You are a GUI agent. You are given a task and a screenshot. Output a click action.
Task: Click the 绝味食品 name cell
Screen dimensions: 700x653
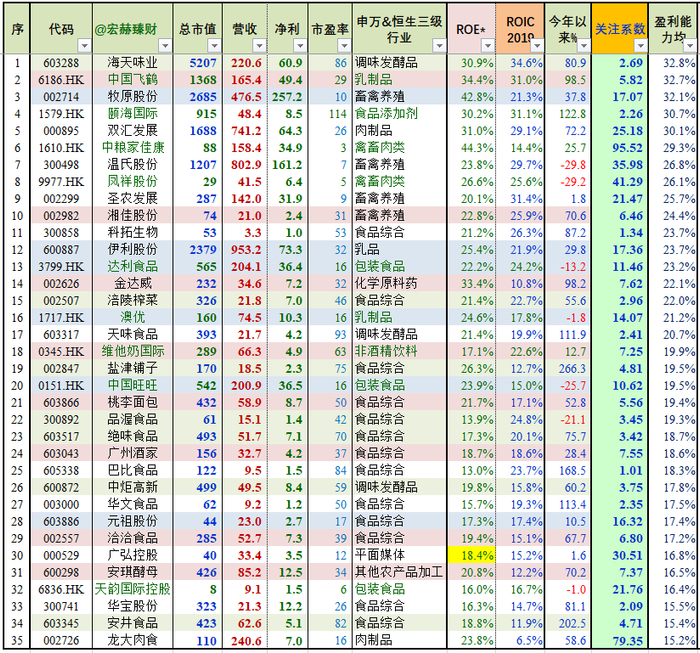133,436
